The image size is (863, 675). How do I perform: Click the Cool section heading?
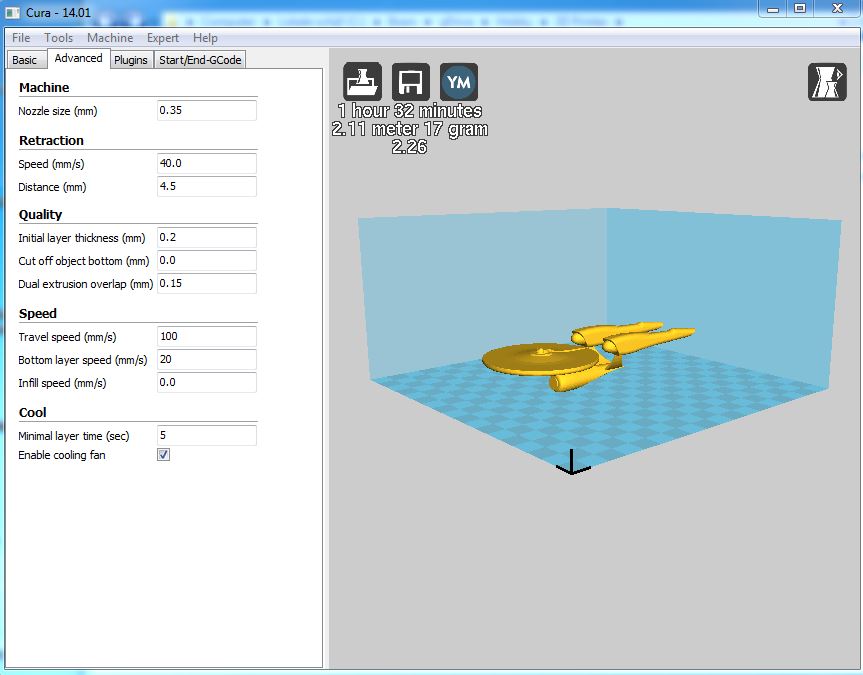(32, 413)
